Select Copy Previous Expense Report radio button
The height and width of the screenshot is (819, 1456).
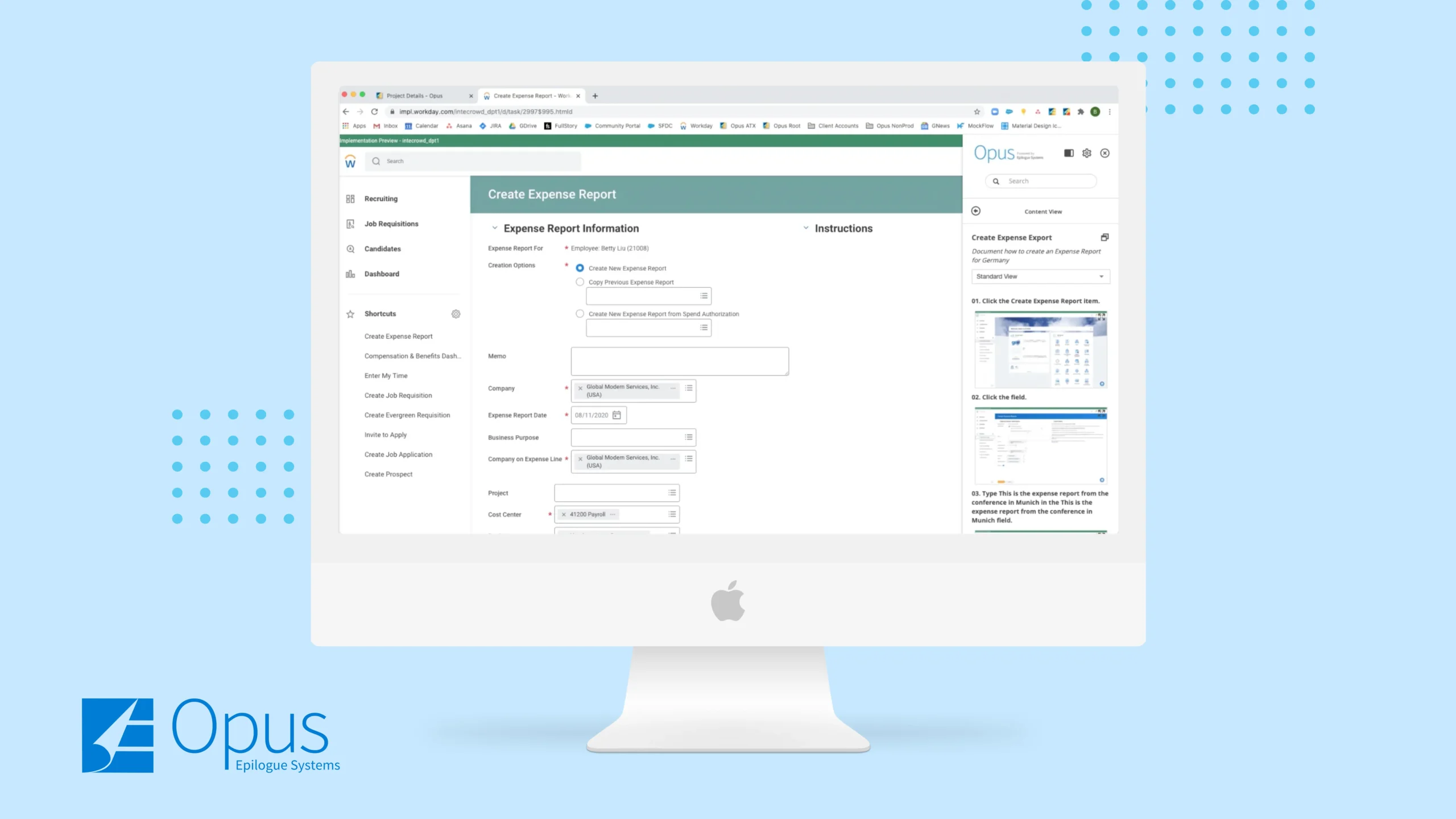[x=579, y=281]
